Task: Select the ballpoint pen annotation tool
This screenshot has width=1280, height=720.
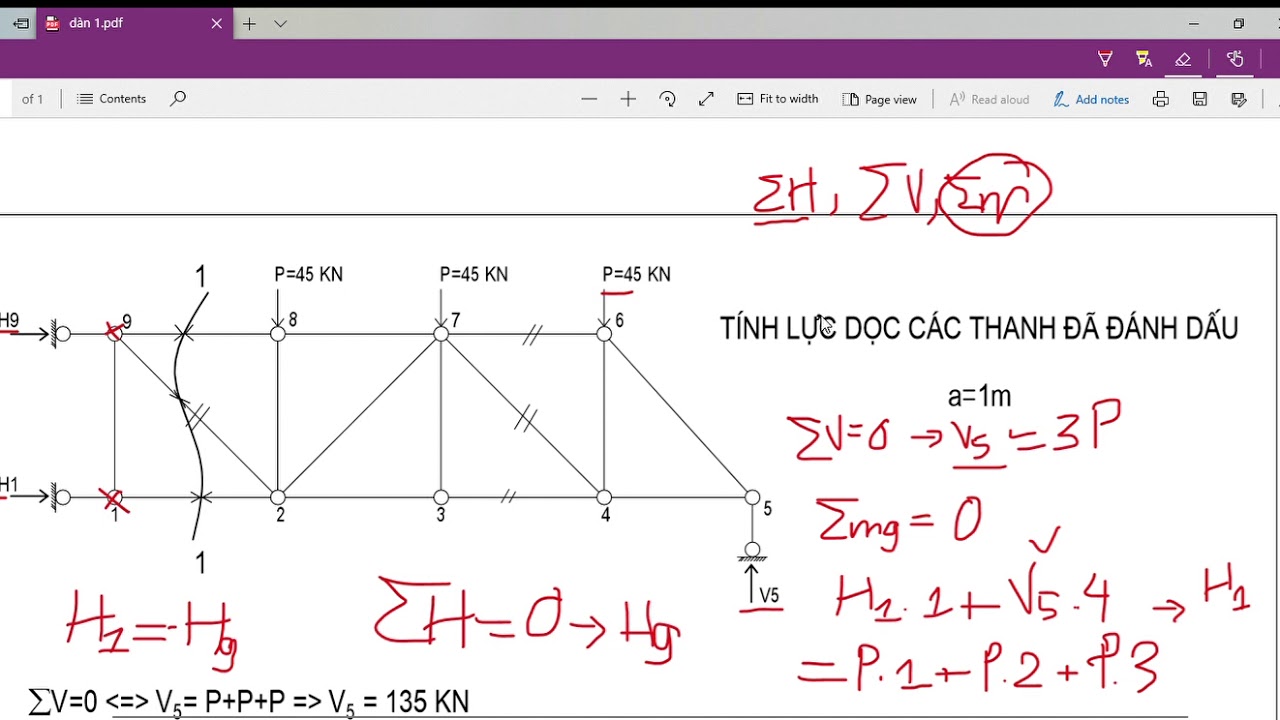Action: 1105,59
